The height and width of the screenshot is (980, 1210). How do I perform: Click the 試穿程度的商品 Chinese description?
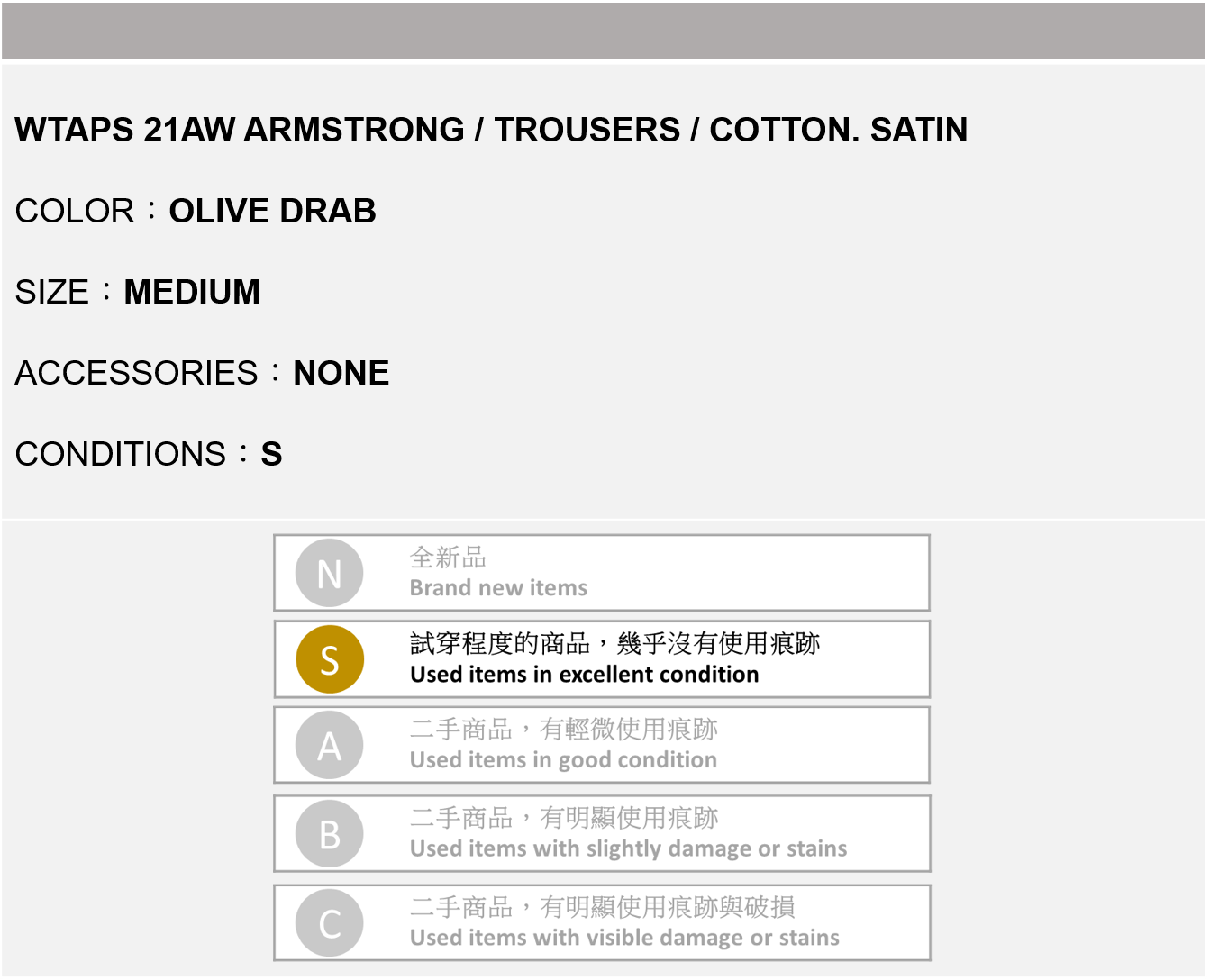[614, 643]
